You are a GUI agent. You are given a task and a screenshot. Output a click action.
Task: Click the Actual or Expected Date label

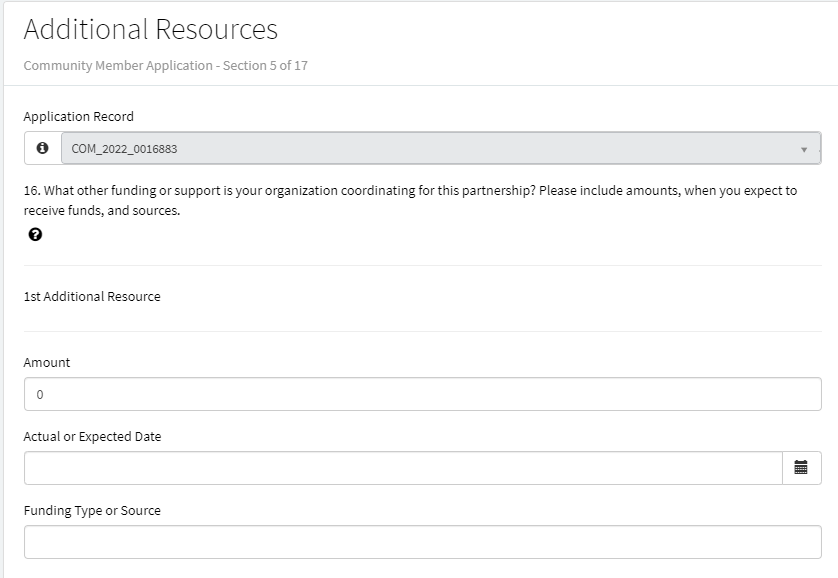(92, 436)
